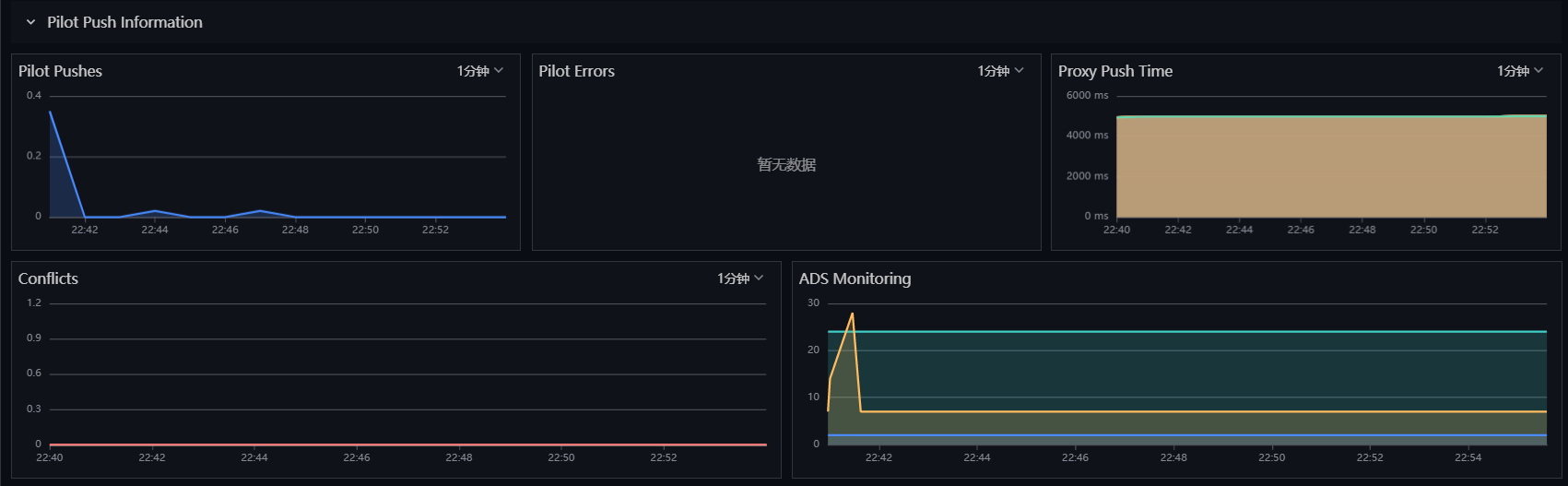The height and width of the screenshot is (486, 1568).
Task: Click the ADS Monitoring panel title
Action: point(855,279)
